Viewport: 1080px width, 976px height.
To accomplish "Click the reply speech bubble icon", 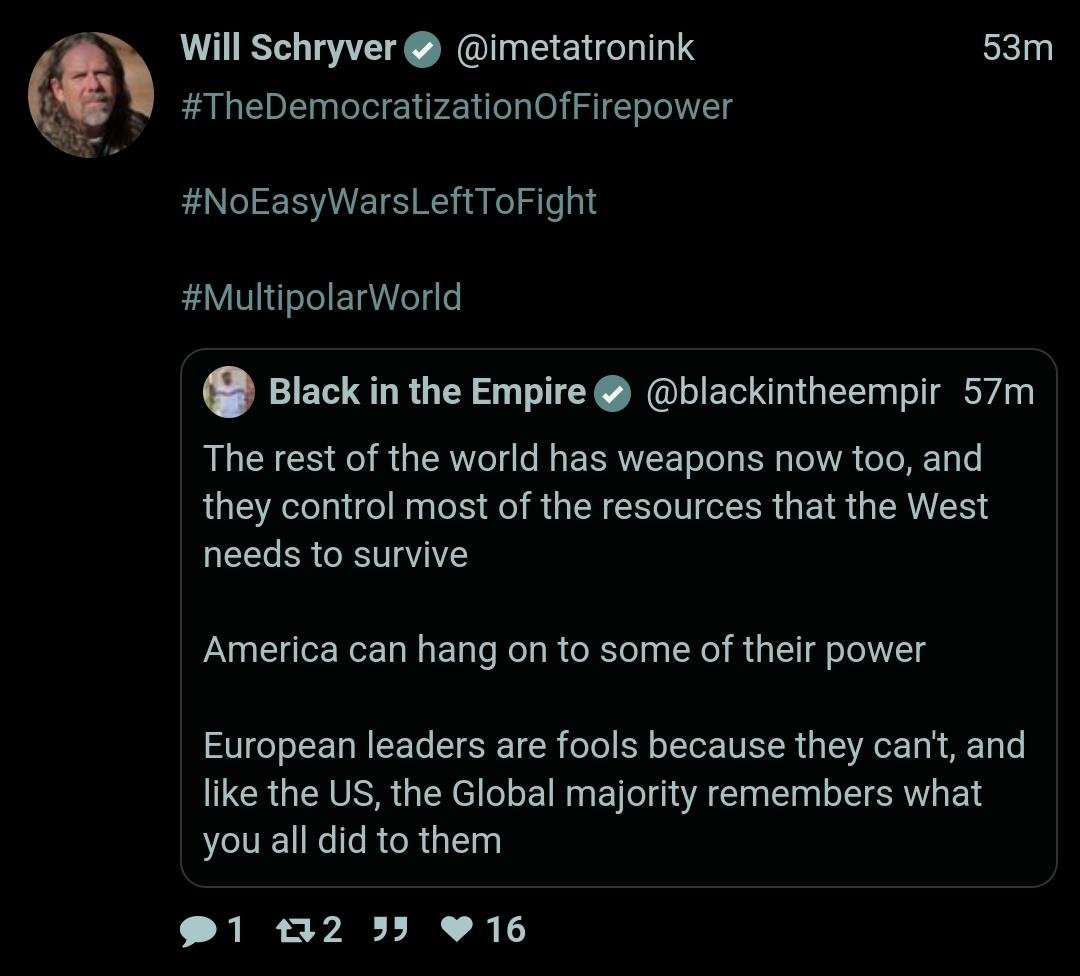I will click(x=197, y=931).
